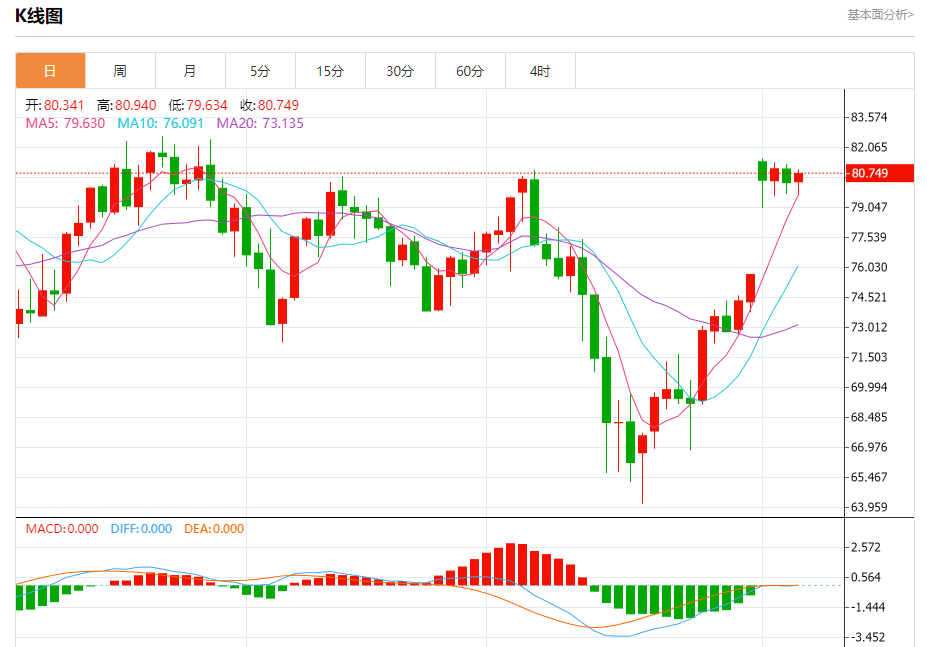This screenshot has height=647, width=927.
Task: Open the 30分 interval tab
Action: click(x=400, y=71)
